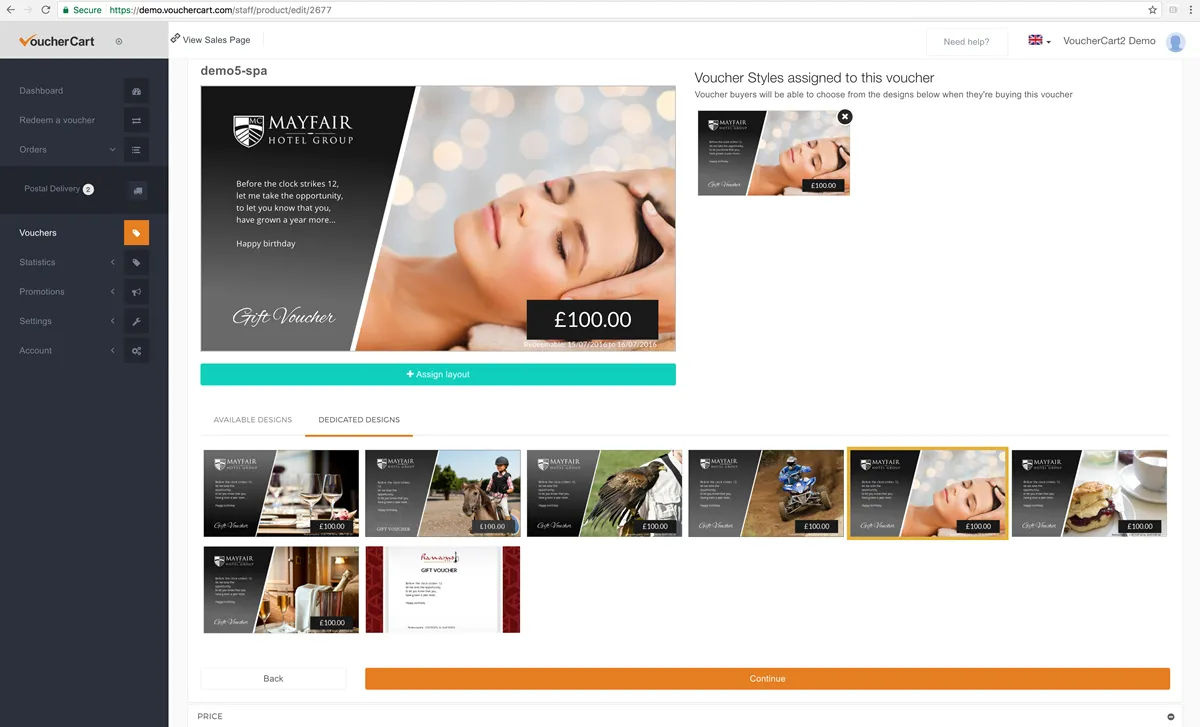Viewport: 1200px width, 727px height.
Task: Open Dashboard from the sidebar
Action: (41, 91)
